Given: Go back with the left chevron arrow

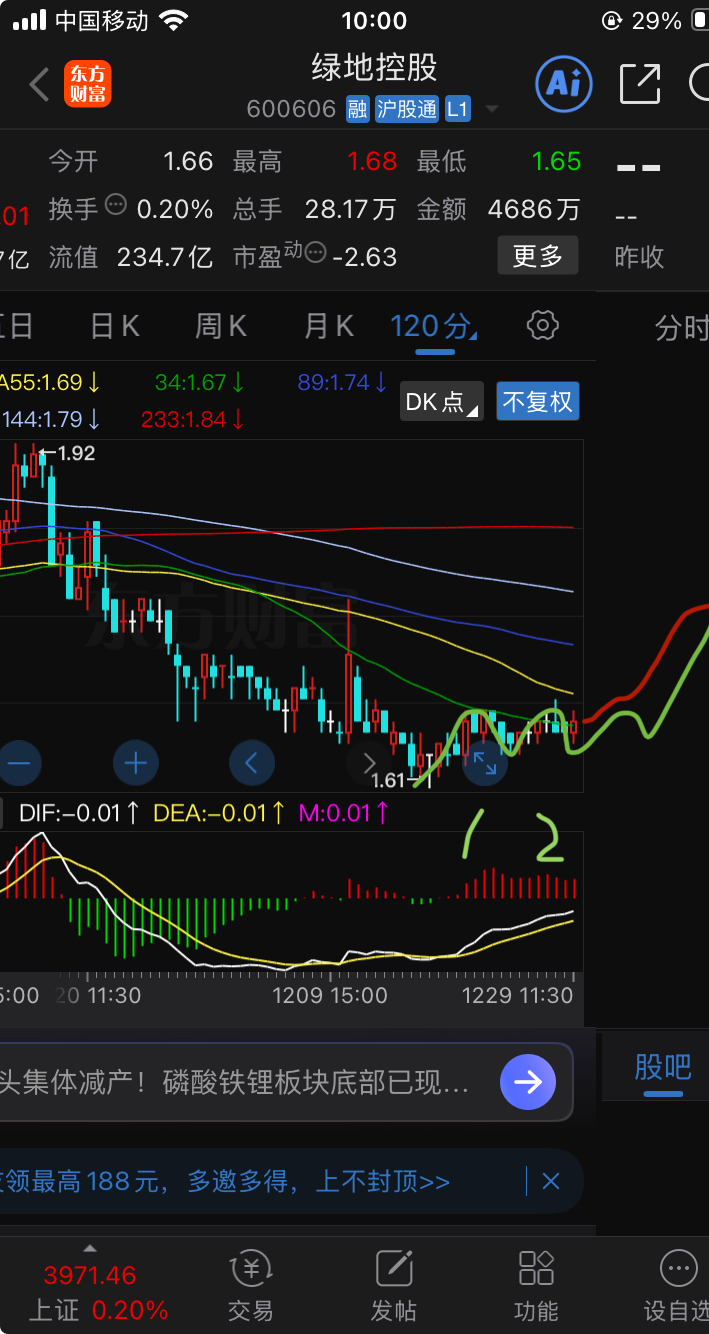Looking at the screenshot, I should [x=39, y=85].
